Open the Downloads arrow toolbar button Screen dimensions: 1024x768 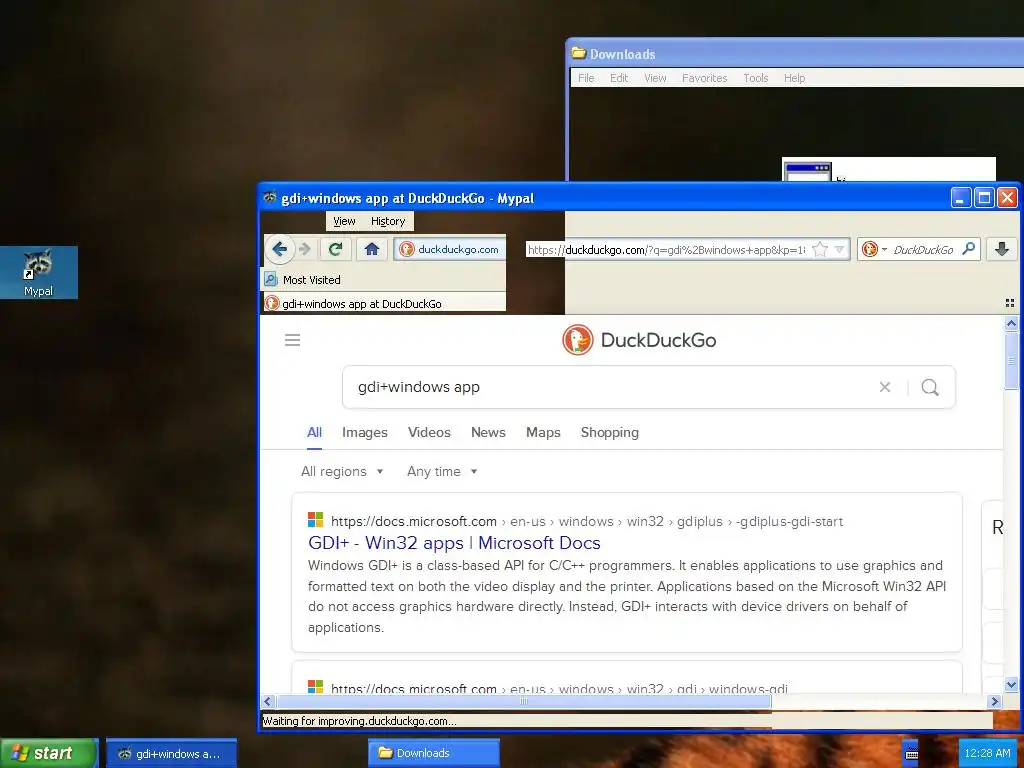(1002, 249)
